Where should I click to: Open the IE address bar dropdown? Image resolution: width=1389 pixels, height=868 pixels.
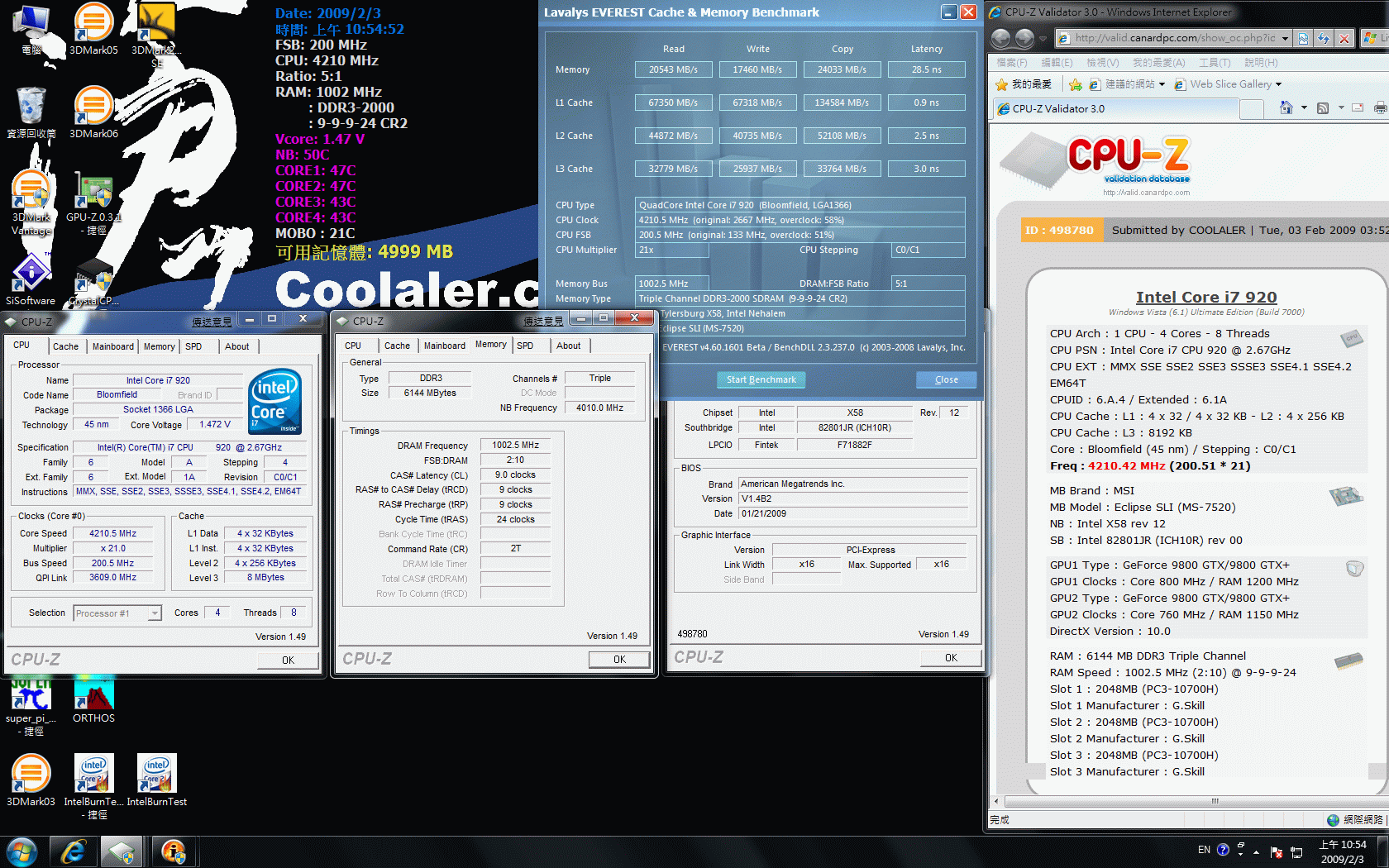pos(1285,38)
